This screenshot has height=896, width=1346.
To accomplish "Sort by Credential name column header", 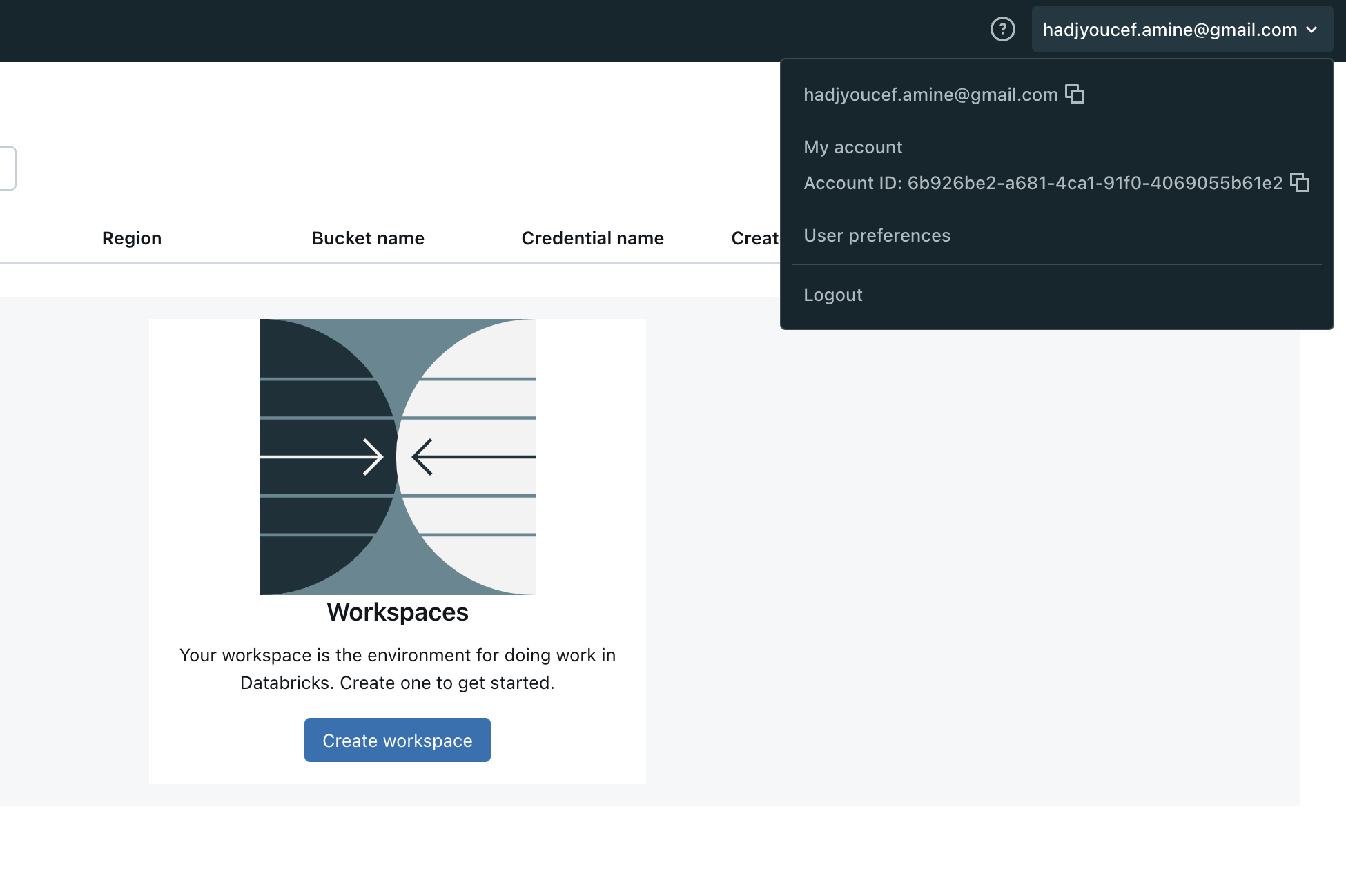I will tap(593, 238).
